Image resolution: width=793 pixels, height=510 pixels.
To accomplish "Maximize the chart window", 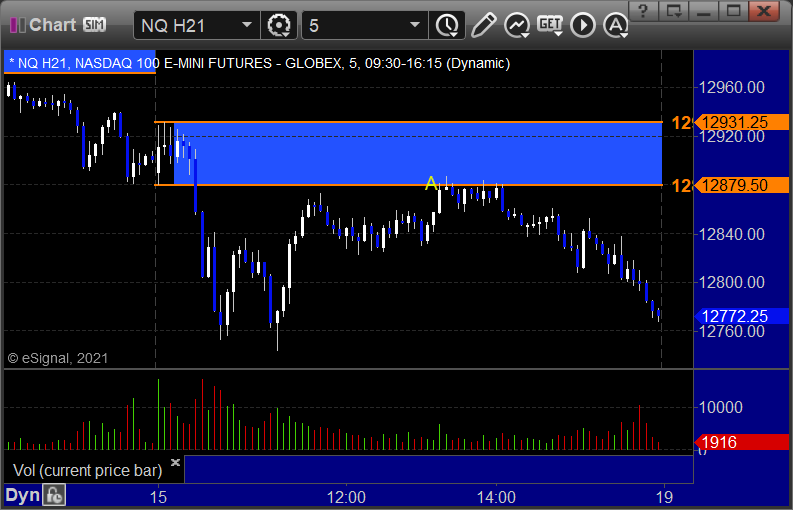I will point(733,10).
